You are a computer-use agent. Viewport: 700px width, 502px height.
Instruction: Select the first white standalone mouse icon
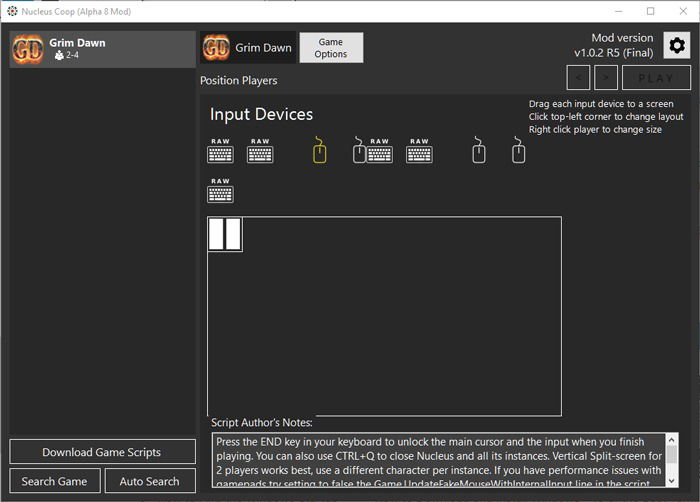(479, 150)
